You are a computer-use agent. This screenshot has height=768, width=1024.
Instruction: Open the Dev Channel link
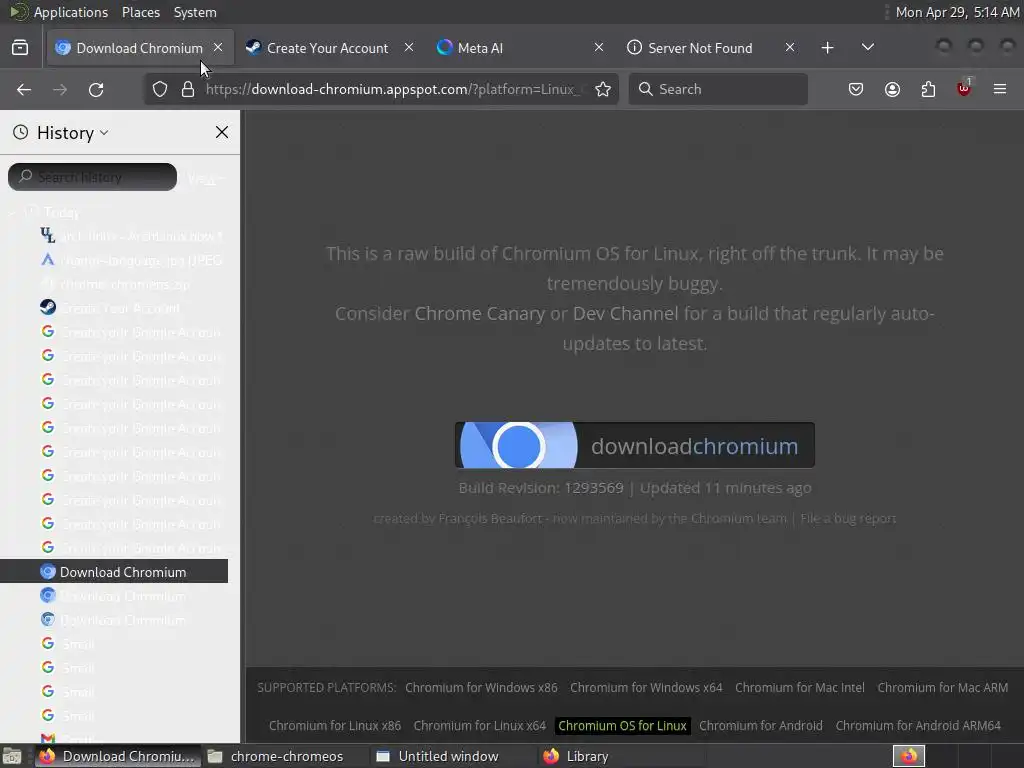626,313
